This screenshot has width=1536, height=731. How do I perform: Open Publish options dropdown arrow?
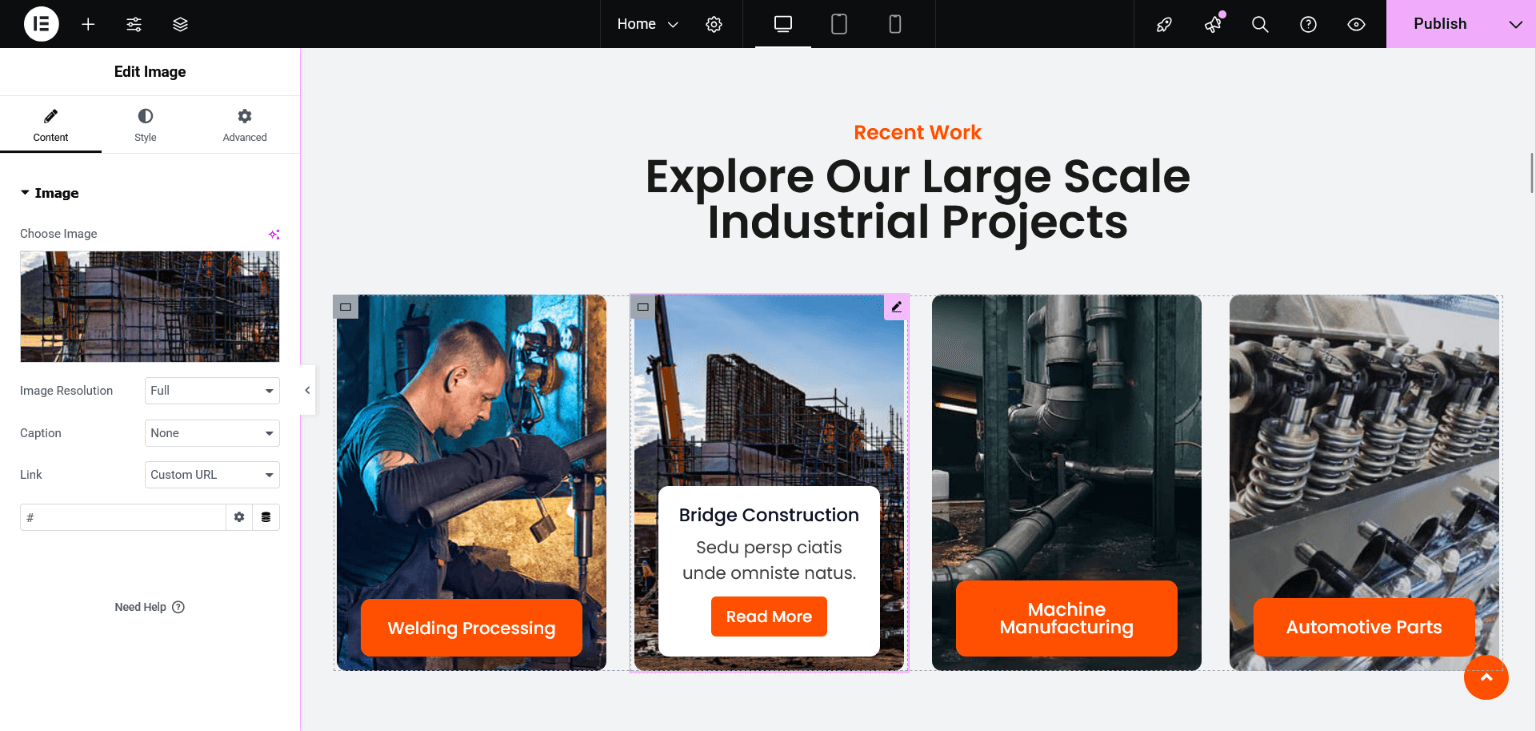(x=1515, y=24)
